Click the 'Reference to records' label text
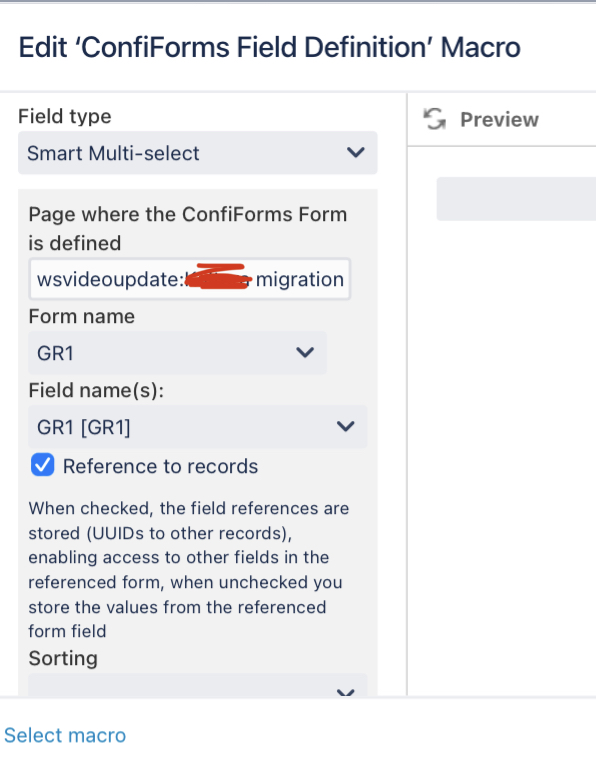This screenshot has width=596, height=760. [160, 466]
